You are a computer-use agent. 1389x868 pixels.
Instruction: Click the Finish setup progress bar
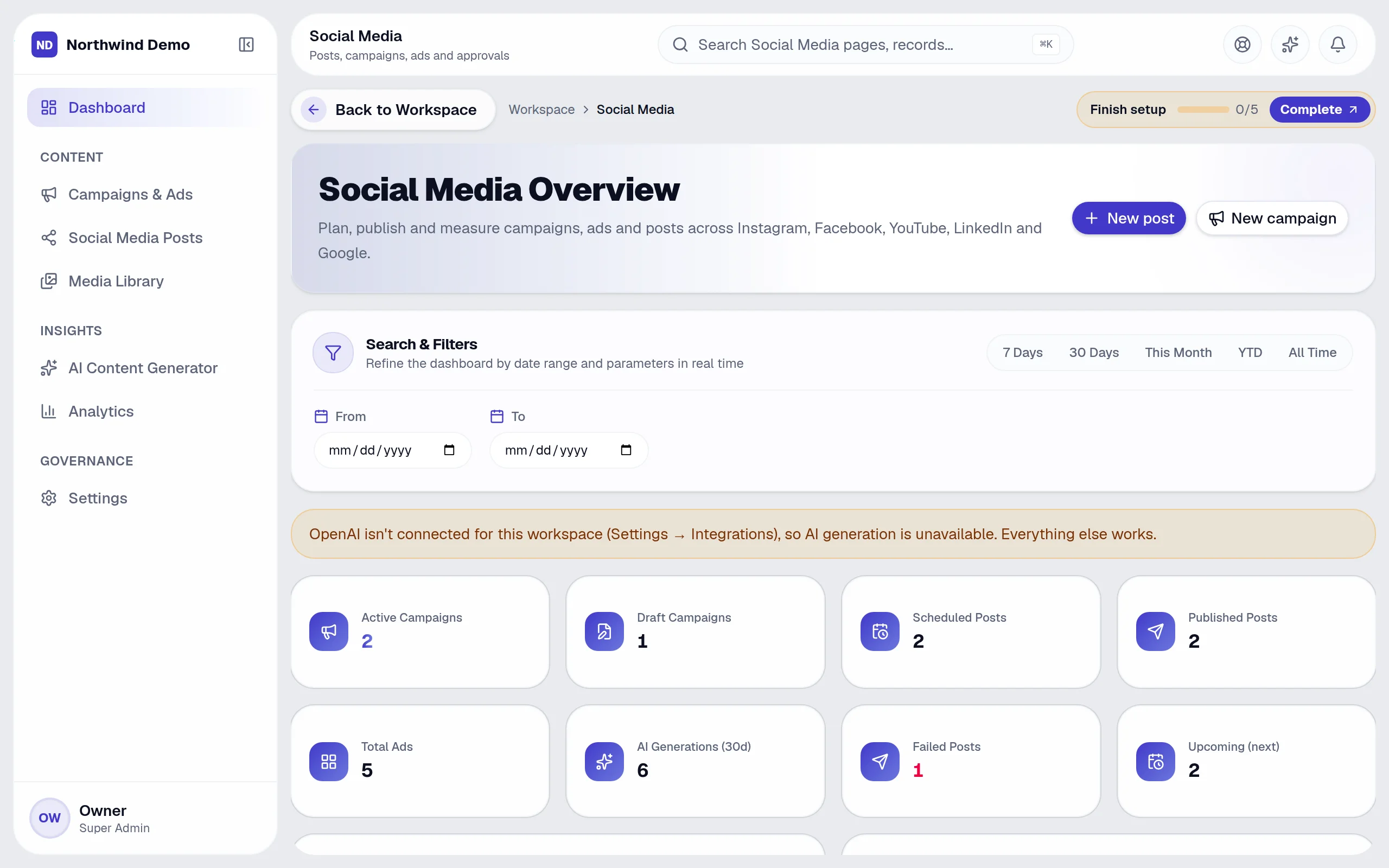point(1202,109)
